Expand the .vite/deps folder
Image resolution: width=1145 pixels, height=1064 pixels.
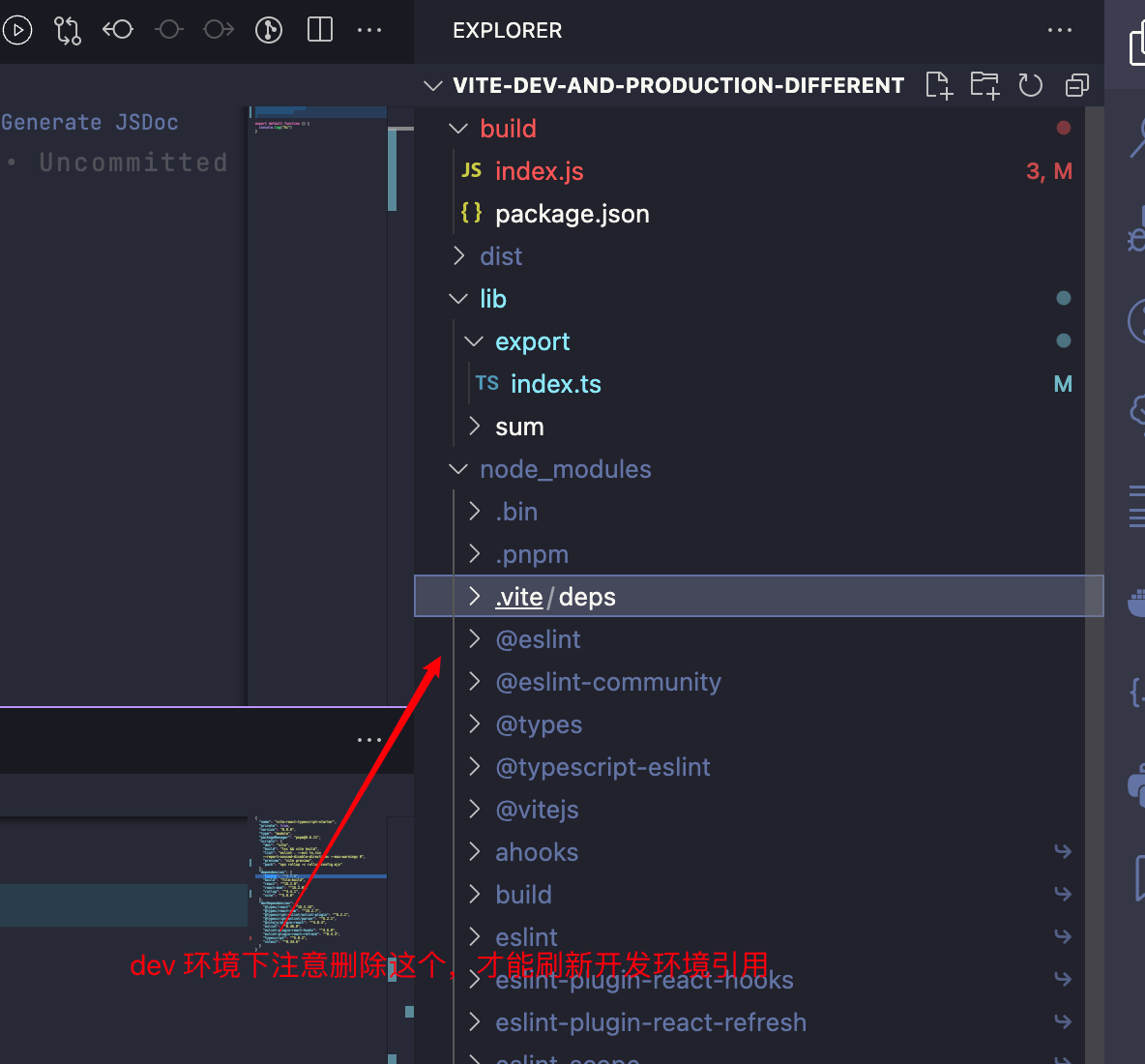tap(555, 597)
